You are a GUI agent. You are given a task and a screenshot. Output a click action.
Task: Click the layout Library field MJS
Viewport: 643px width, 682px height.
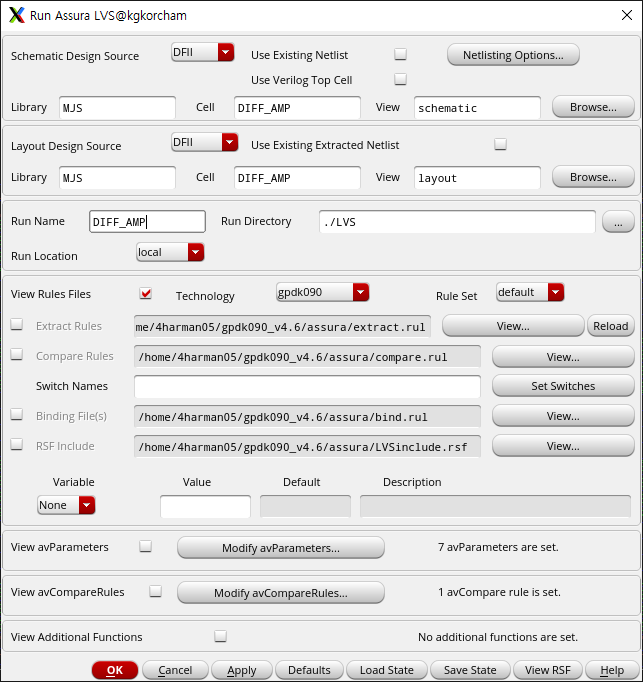click(117, 178)
